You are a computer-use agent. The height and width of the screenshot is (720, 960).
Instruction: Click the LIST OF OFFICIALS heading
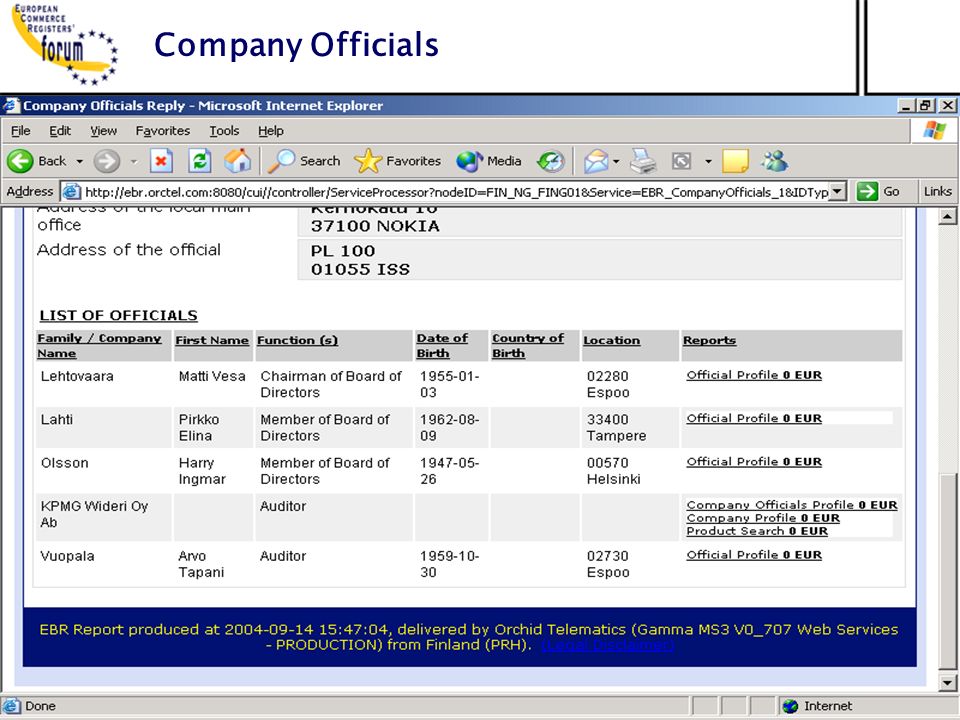(119, 315)
